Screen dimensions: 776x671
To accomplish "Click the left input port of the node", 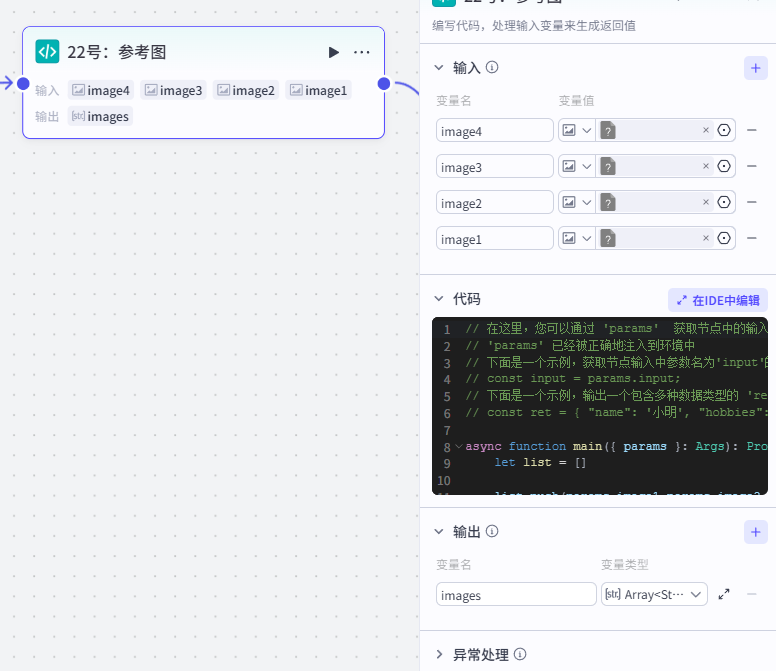I will (x=23, y=84).
